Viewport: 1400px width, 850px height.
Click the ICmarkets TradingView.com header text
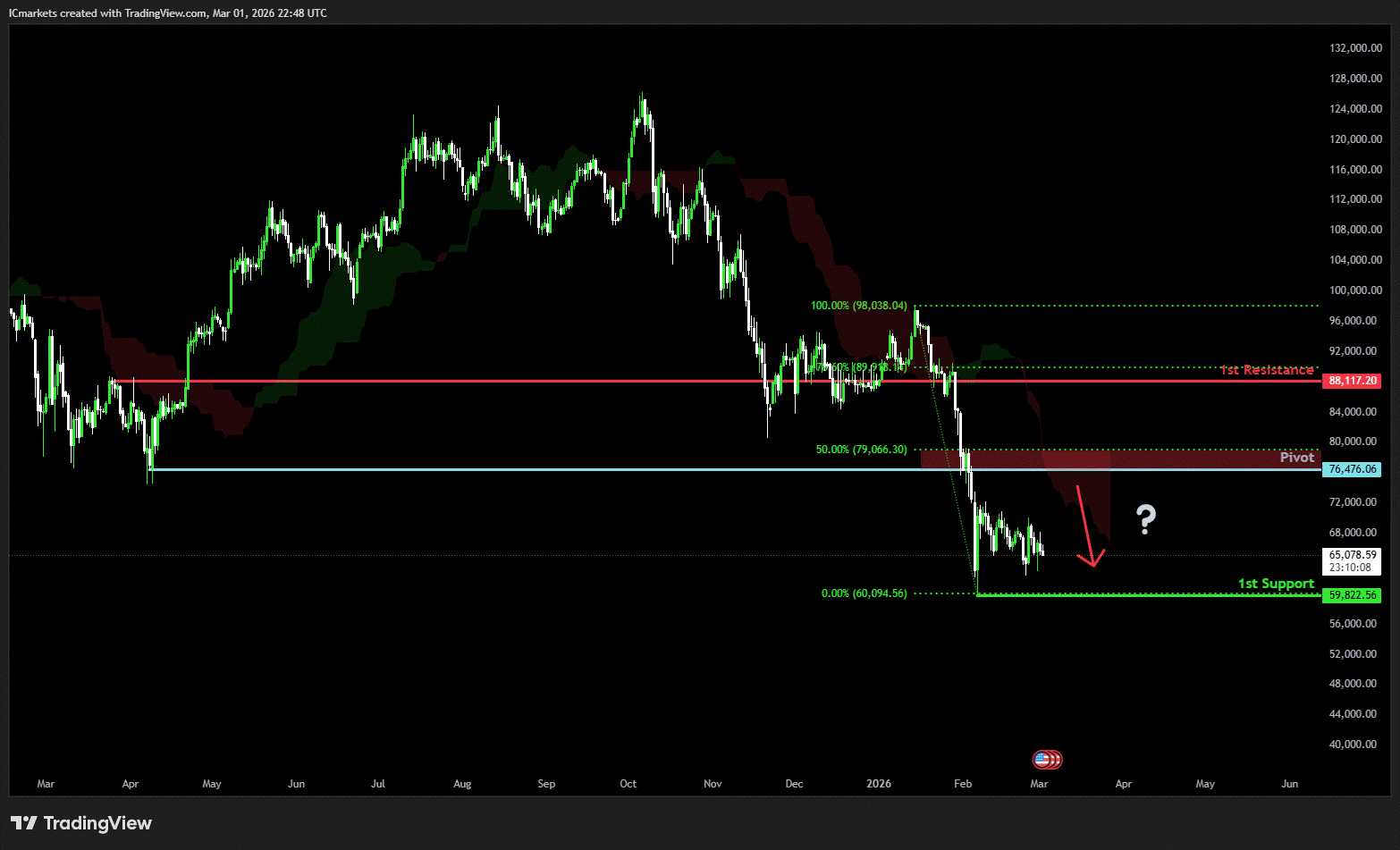point(168,13)
